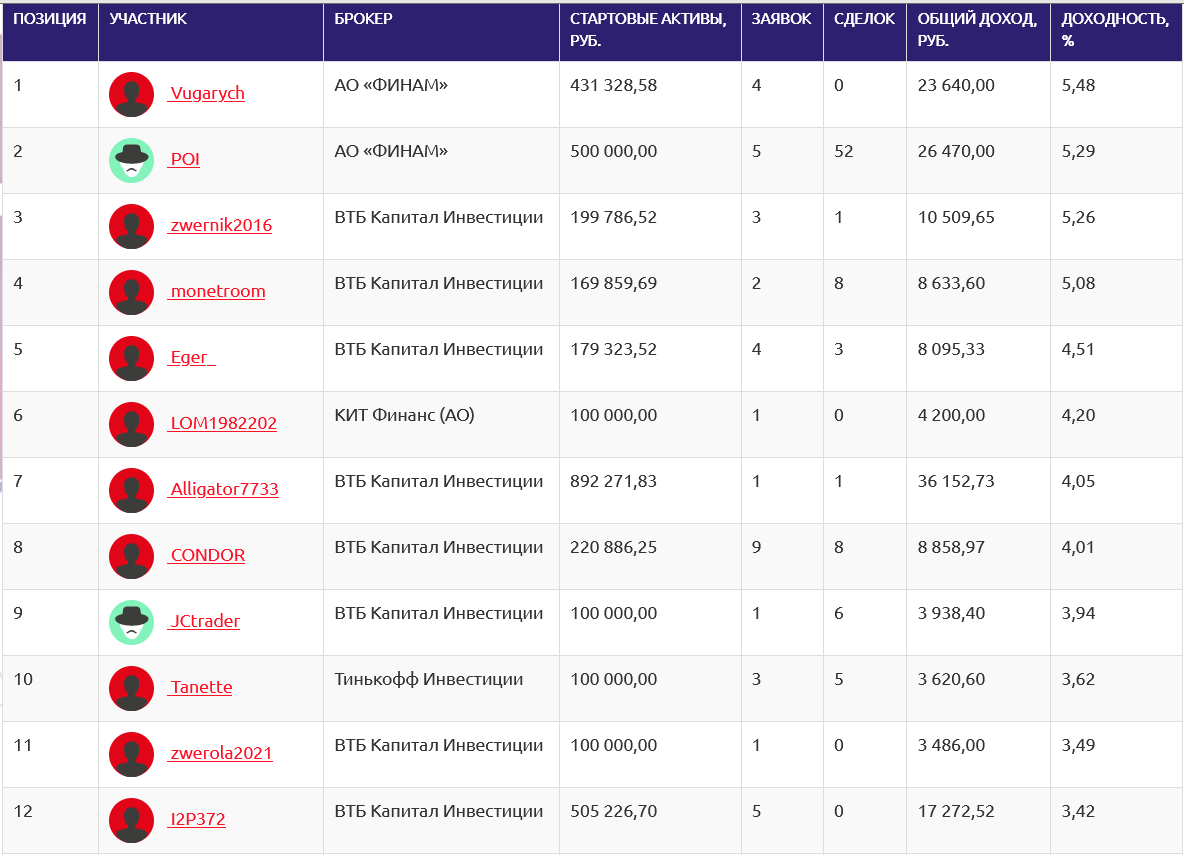
Task: Click the Позиция column header
Action: pos(50,19)
